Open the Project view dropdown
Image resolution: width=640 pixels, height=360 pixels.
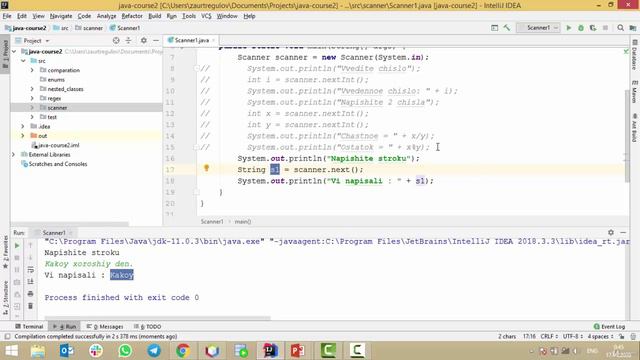pyautogui.click(x=32, y=40)
